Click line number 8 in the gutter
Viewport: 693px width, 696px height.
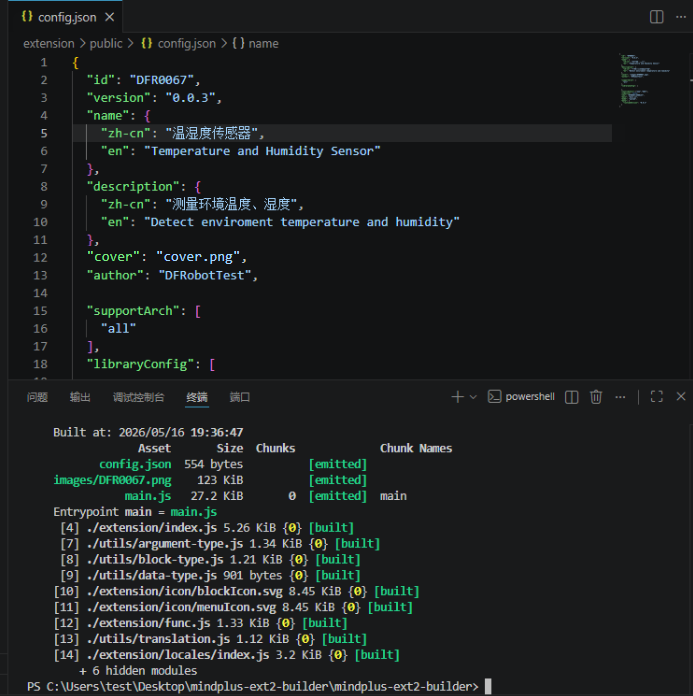tap(44, 186)
